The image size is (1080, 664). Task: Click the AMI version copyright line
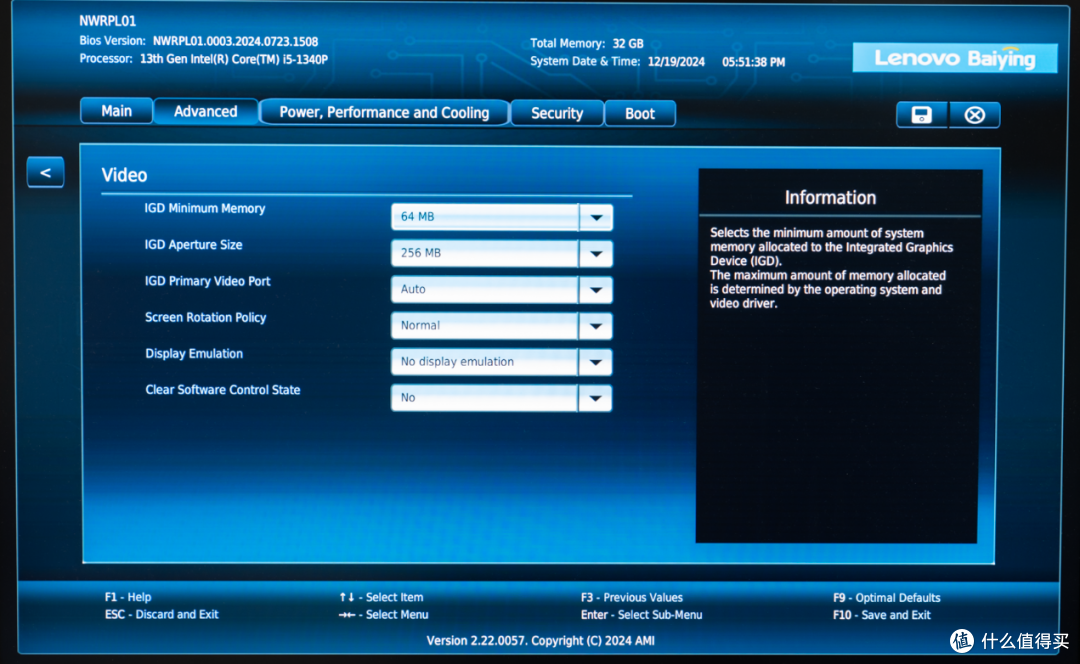541,641
